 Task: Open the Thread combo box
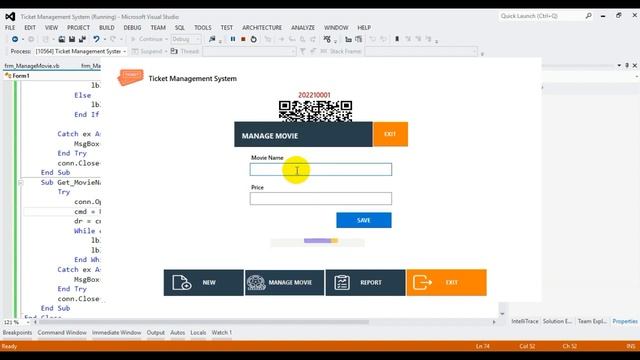click(x=249, y=51)
